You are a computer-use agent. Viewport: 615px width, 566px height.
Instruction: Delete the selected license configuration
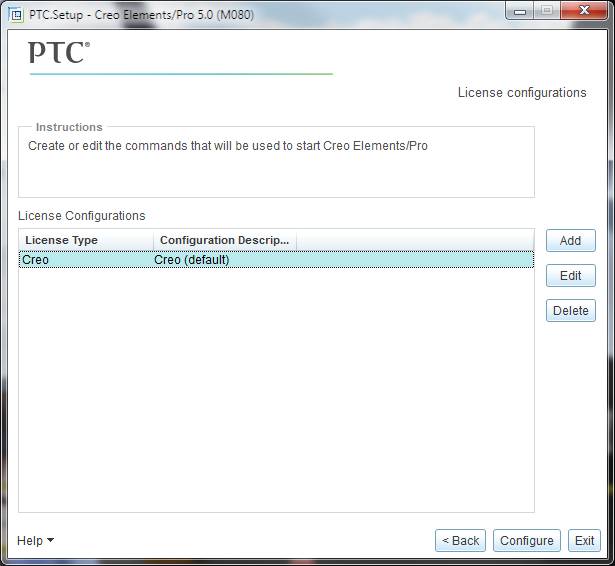(570, 311)
